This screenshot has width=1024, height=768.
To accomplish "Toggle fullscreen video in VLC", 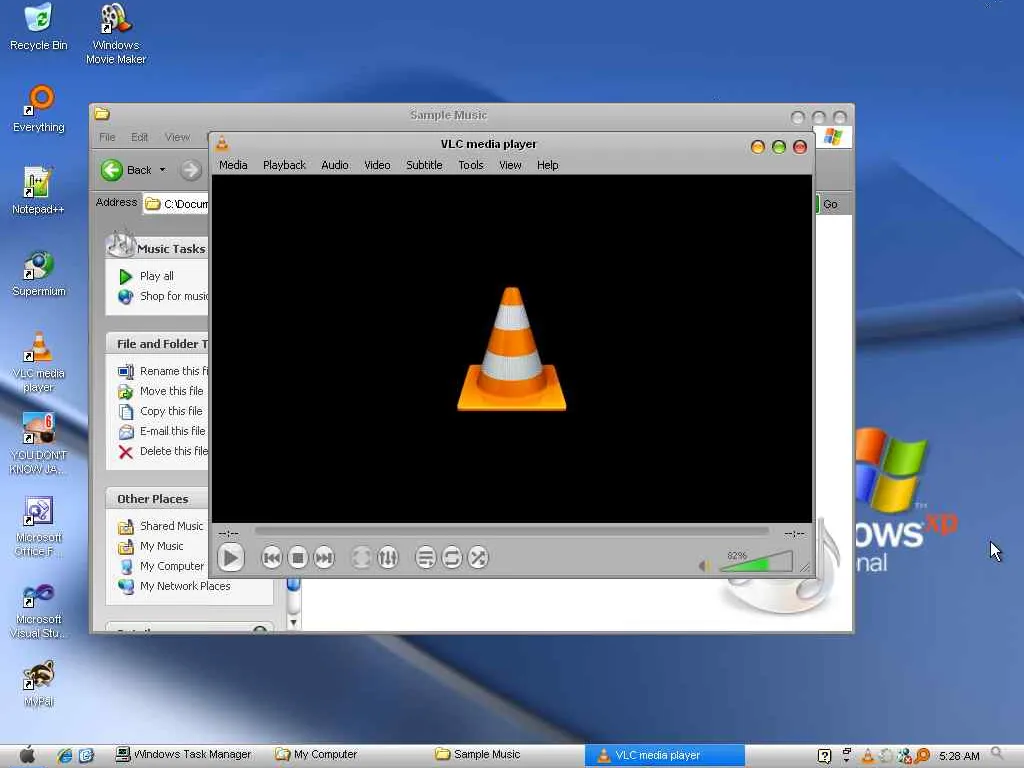I will click(x=361, y=558).
